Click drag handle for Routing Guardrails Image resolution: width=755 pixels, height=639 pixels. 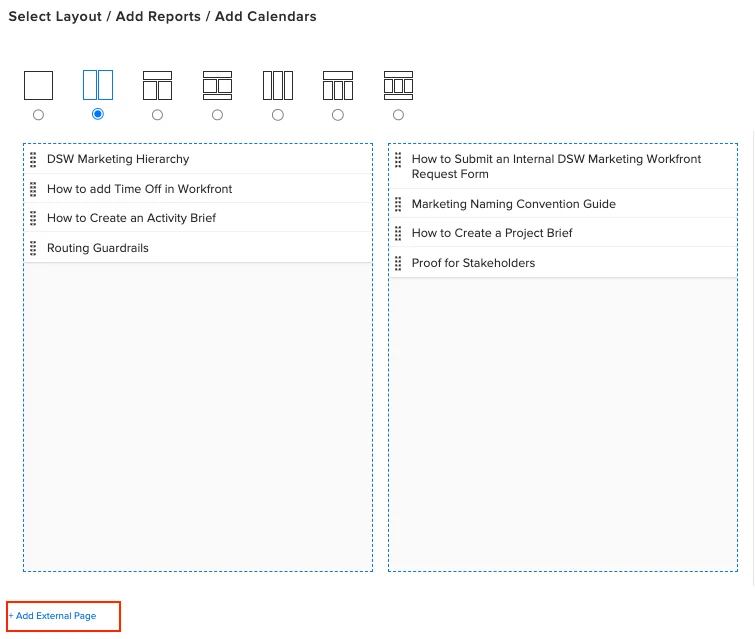pos(33,248)
